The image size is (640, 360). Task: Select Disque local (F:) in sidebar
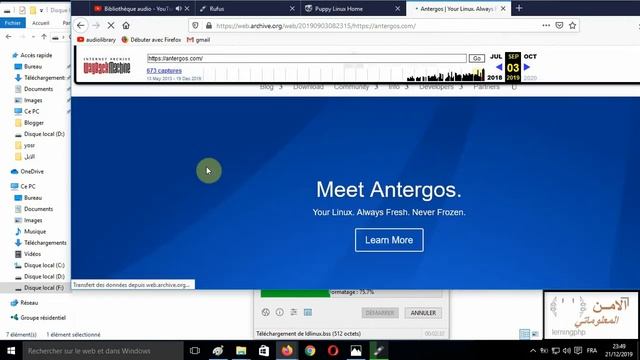pos(44,288)
